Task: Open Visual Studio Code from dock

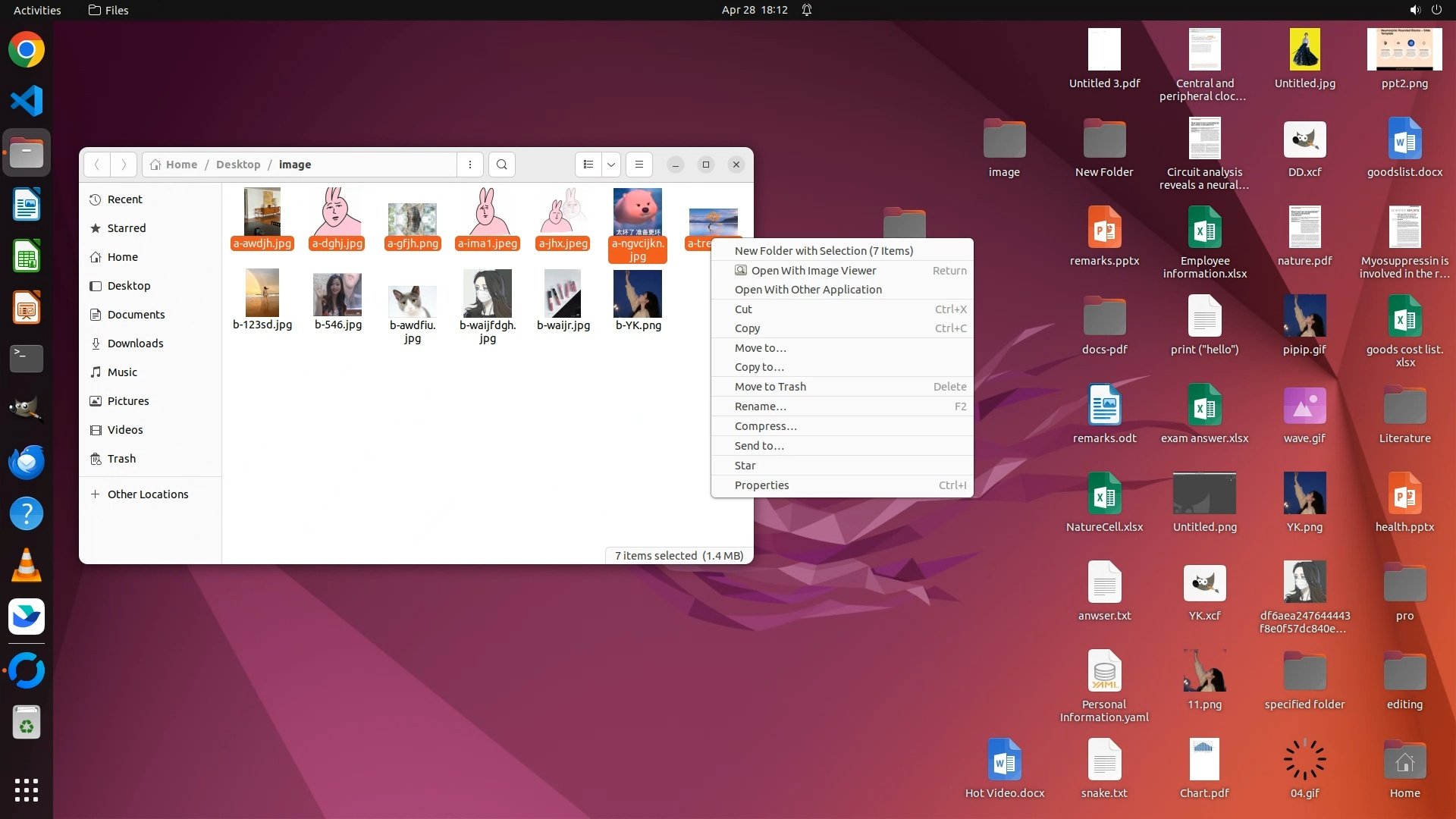Action: pos(27,101)
